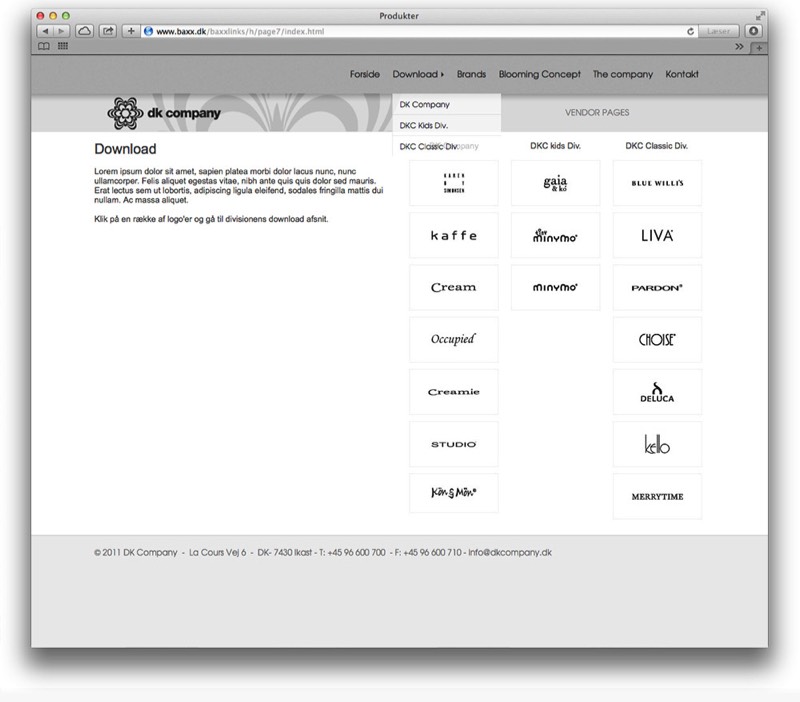Image resolution: width=800 pixels, height=702 pixels.
Task: Open iCloud tabs cloud icon
Action: point(85,31)
